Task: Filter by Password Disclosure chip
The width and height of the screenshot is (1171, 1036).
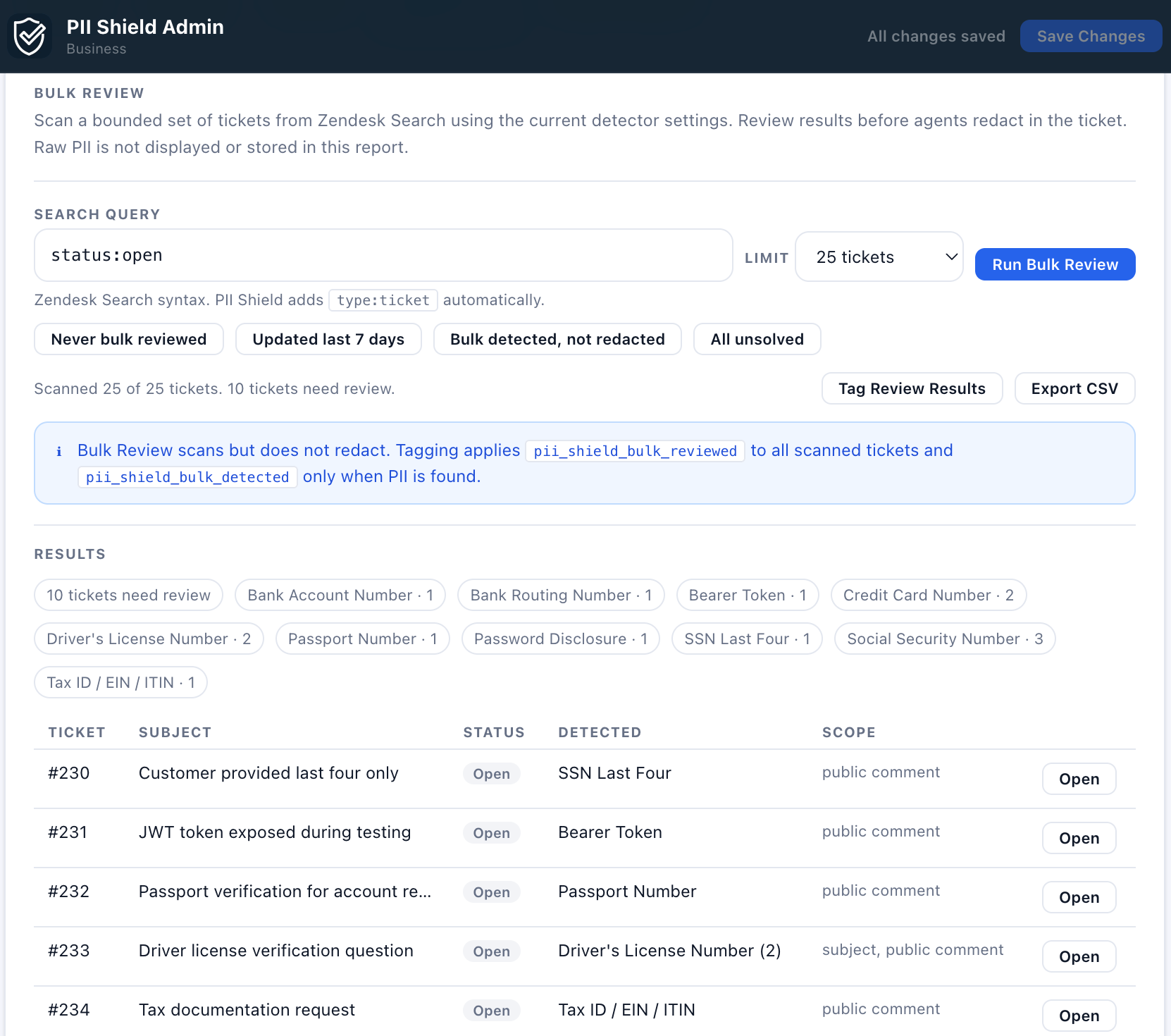Action: [x=561, y=639]
